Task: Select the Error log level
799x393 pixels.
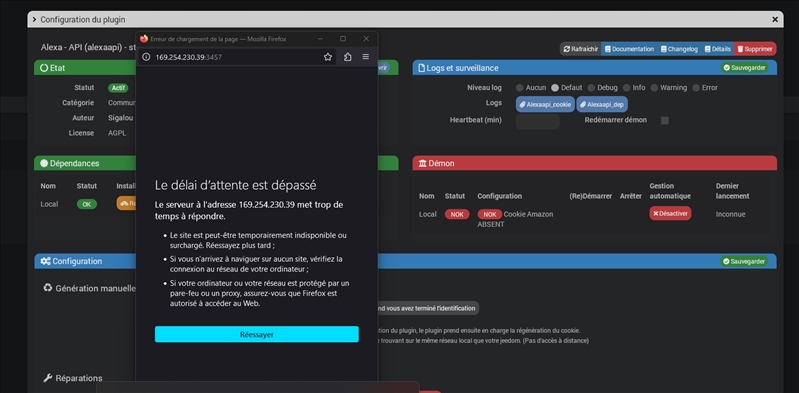Action: point(696,88)
